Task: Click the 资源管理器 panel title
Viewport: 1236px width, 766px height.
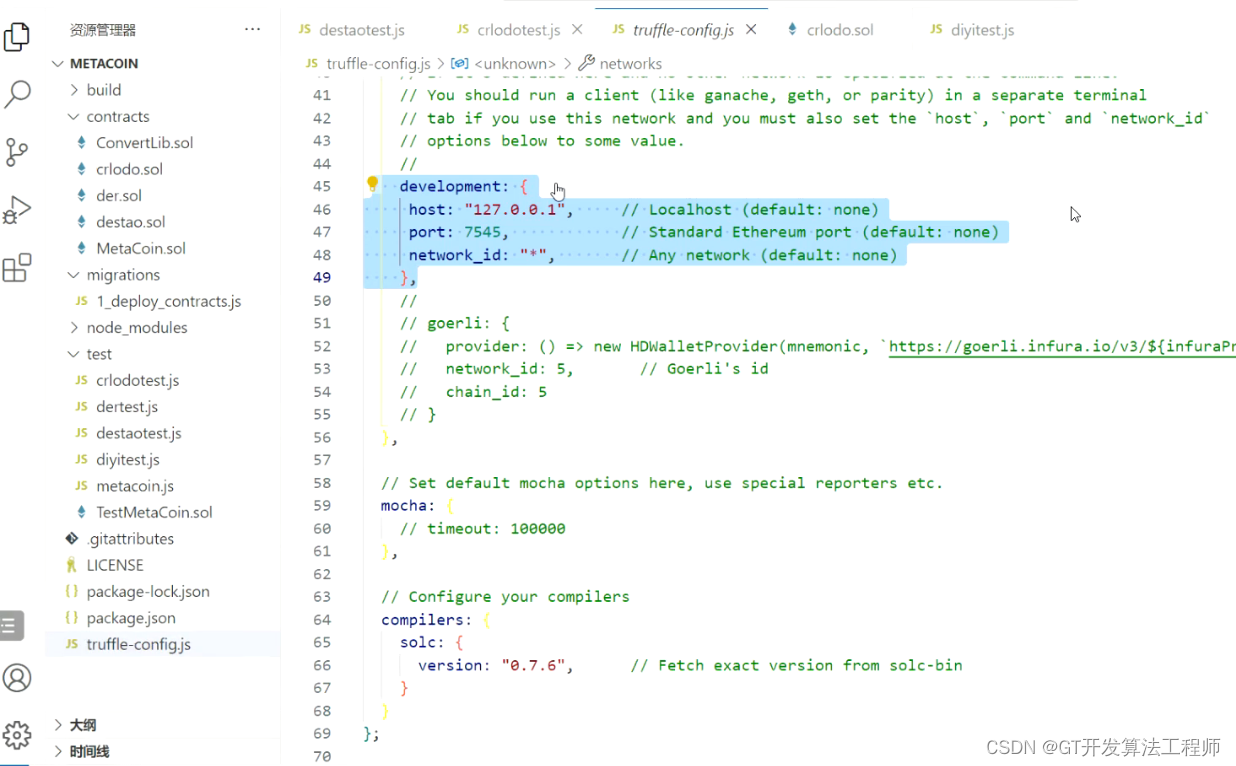Action: 103,30
